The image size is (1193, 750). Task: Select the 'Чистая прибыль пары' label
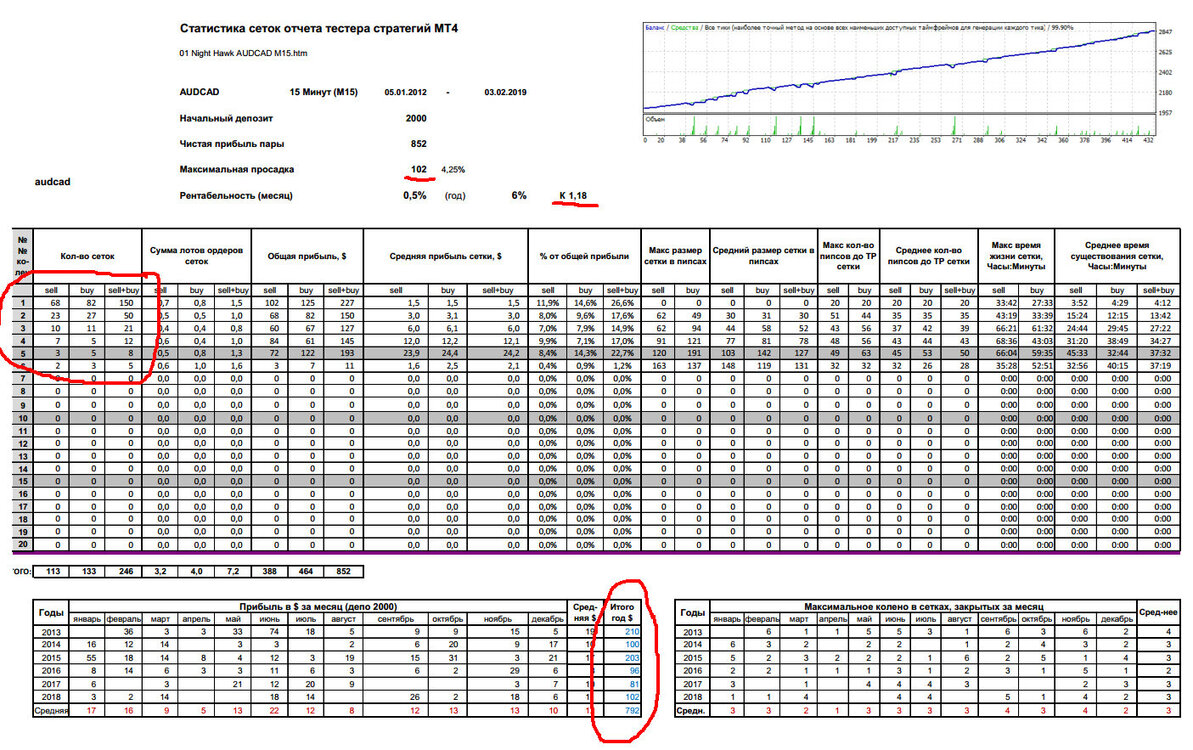point(231,144)
